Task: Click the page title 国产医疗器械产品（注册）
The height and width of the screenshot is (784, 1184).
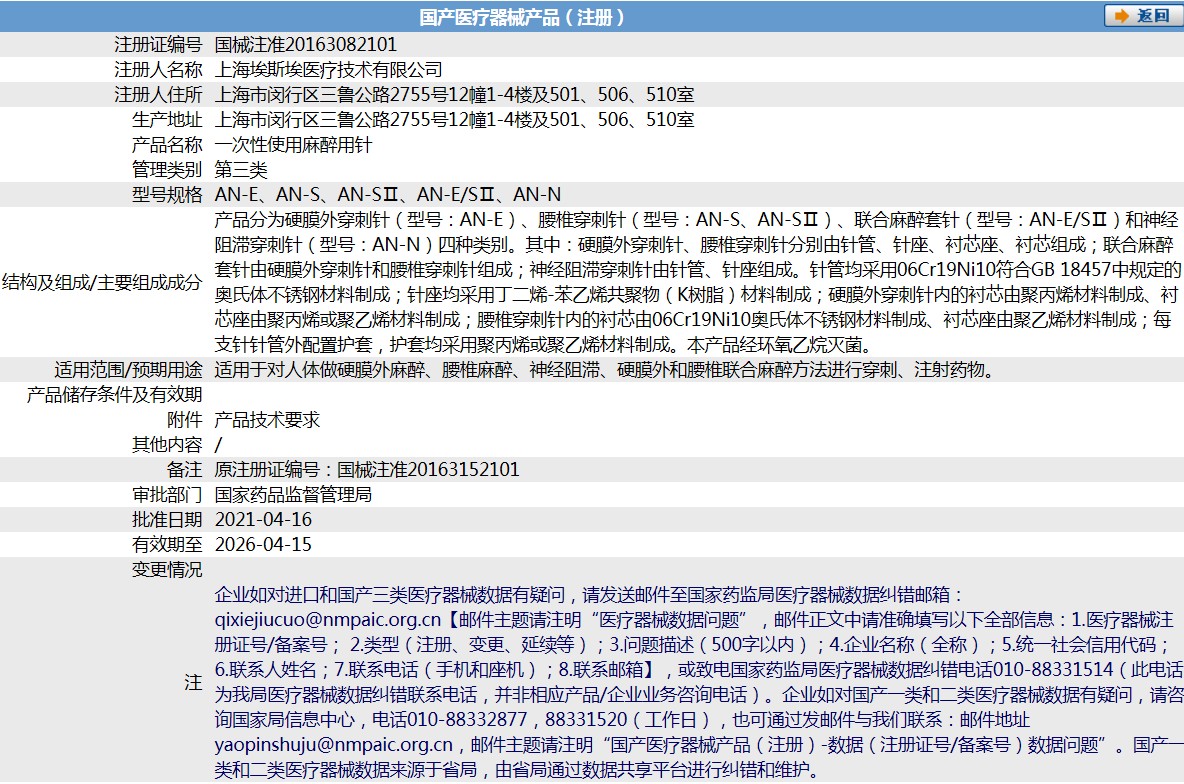Action: click(x=523, y=17)
